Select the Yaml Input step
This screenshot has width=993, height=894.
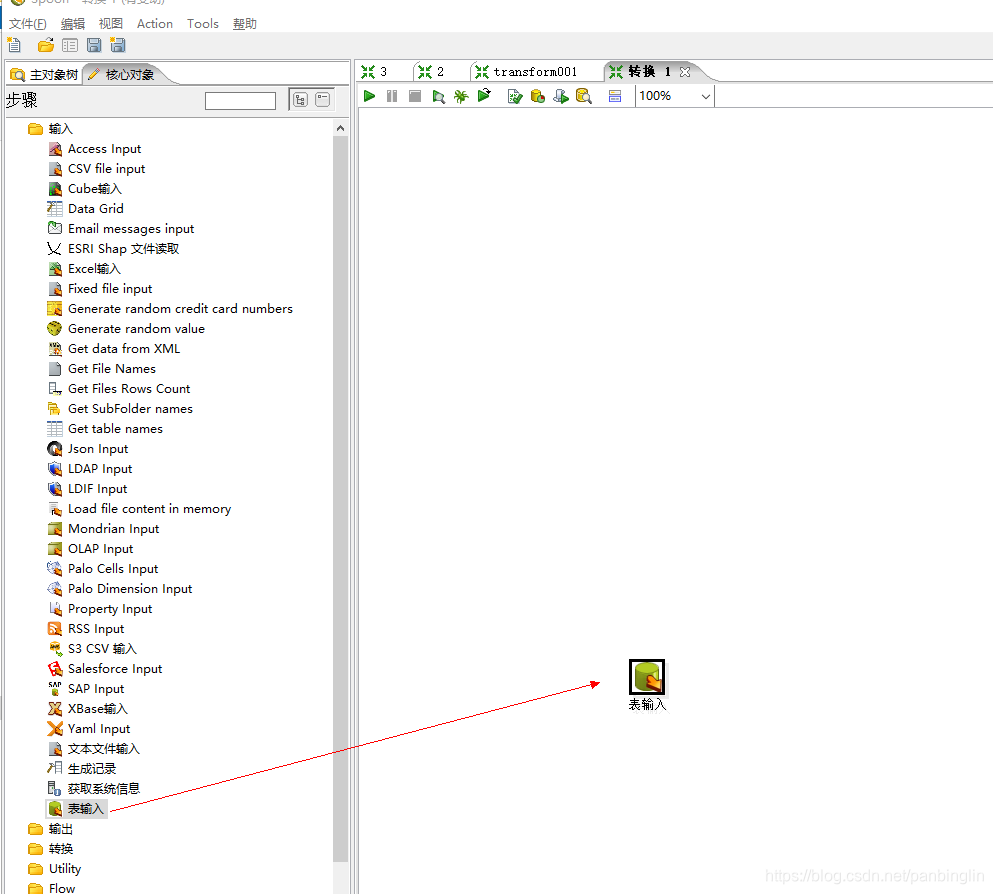coord(89,729)
